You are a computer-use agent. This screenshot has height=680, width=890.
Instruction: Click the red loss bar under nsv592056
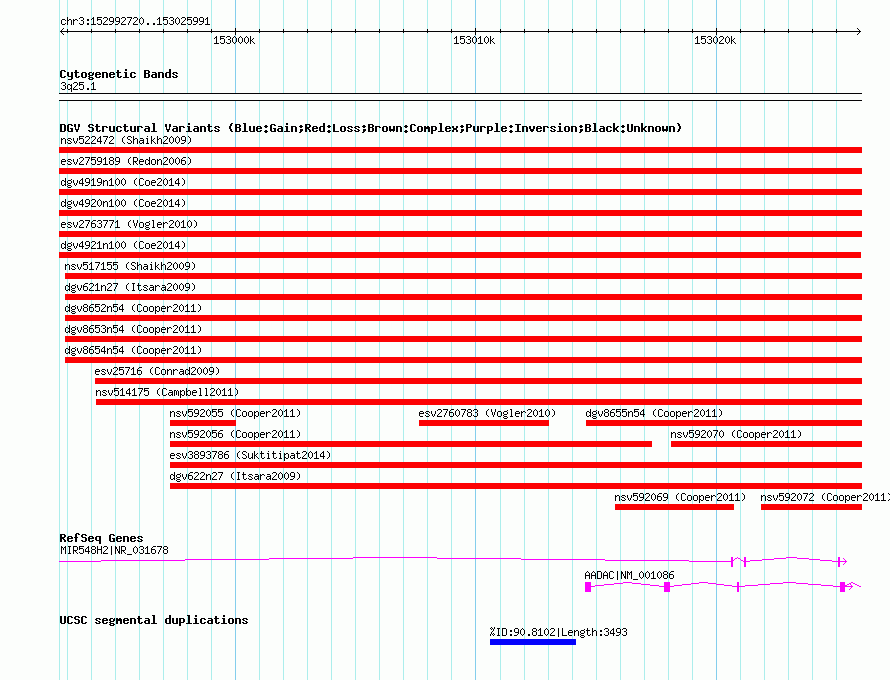(x=410, y=444)
